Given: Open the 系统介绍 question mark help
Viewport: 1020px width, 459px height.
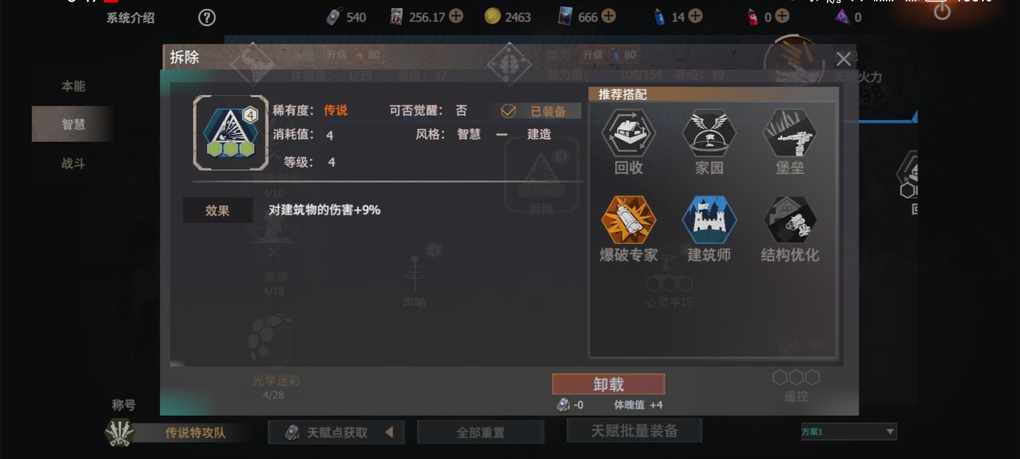Looking at the screenshot, I should click(x=206, y=18).
